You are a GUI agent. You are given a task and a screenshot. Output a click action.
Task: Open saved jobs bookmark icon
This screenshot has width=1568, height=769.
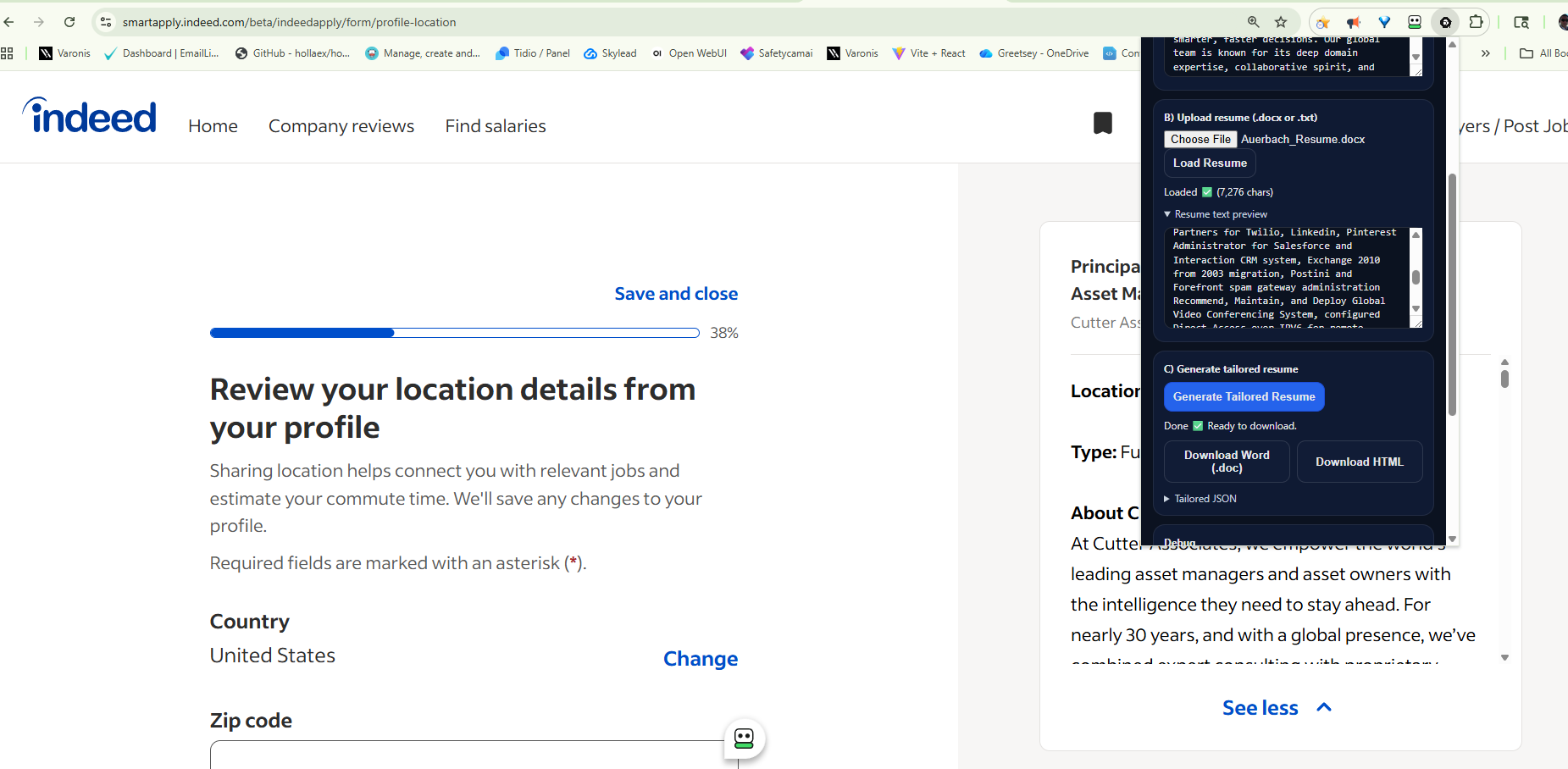pos(1102,124)
